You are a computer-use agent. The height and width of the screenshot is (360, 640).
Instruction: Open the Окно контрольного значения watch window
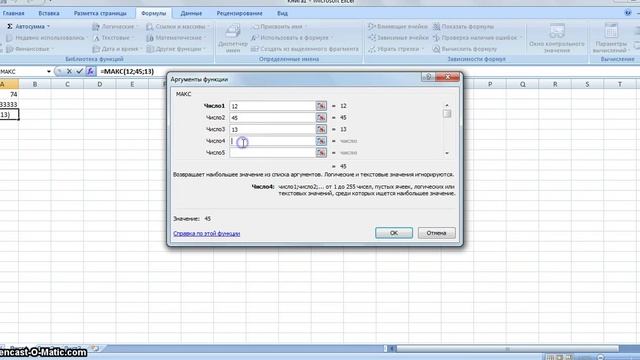[x=557, y=39]
